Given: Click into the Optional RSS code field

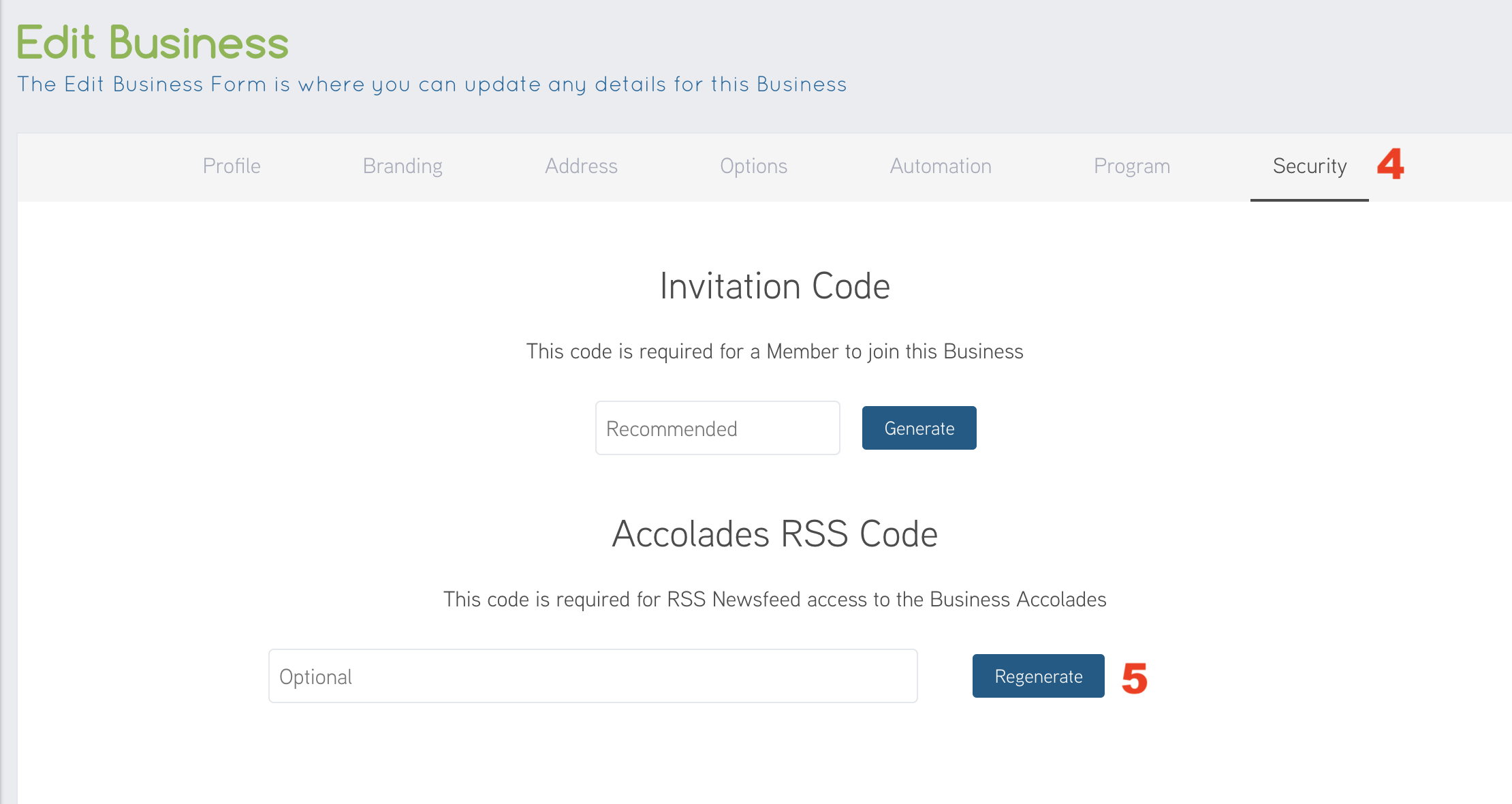Looking at the screenshot, I should point(593,676).
